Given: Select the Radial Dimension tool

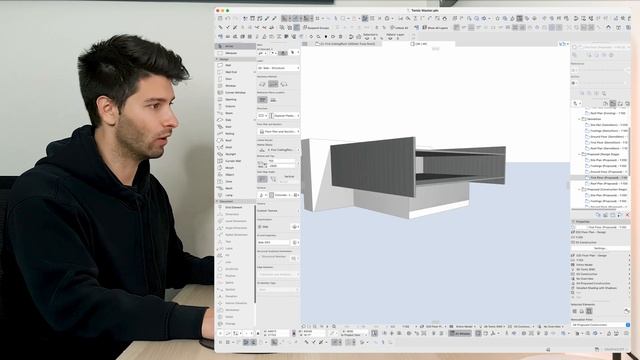Looking at the screenshot, I should click(235, 235).
